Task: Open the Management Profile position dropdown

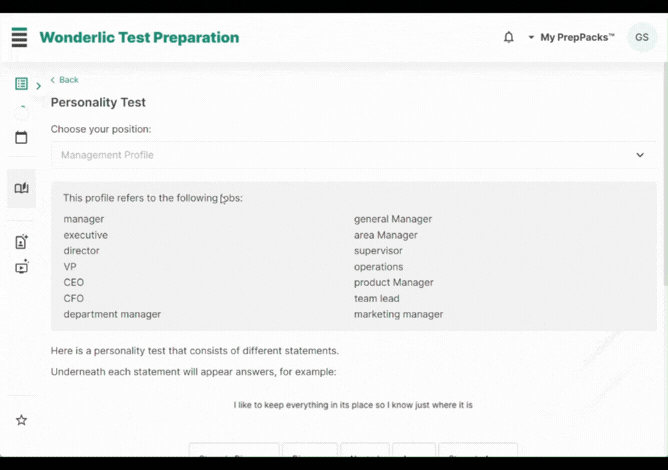Action: tap(353, 155)
